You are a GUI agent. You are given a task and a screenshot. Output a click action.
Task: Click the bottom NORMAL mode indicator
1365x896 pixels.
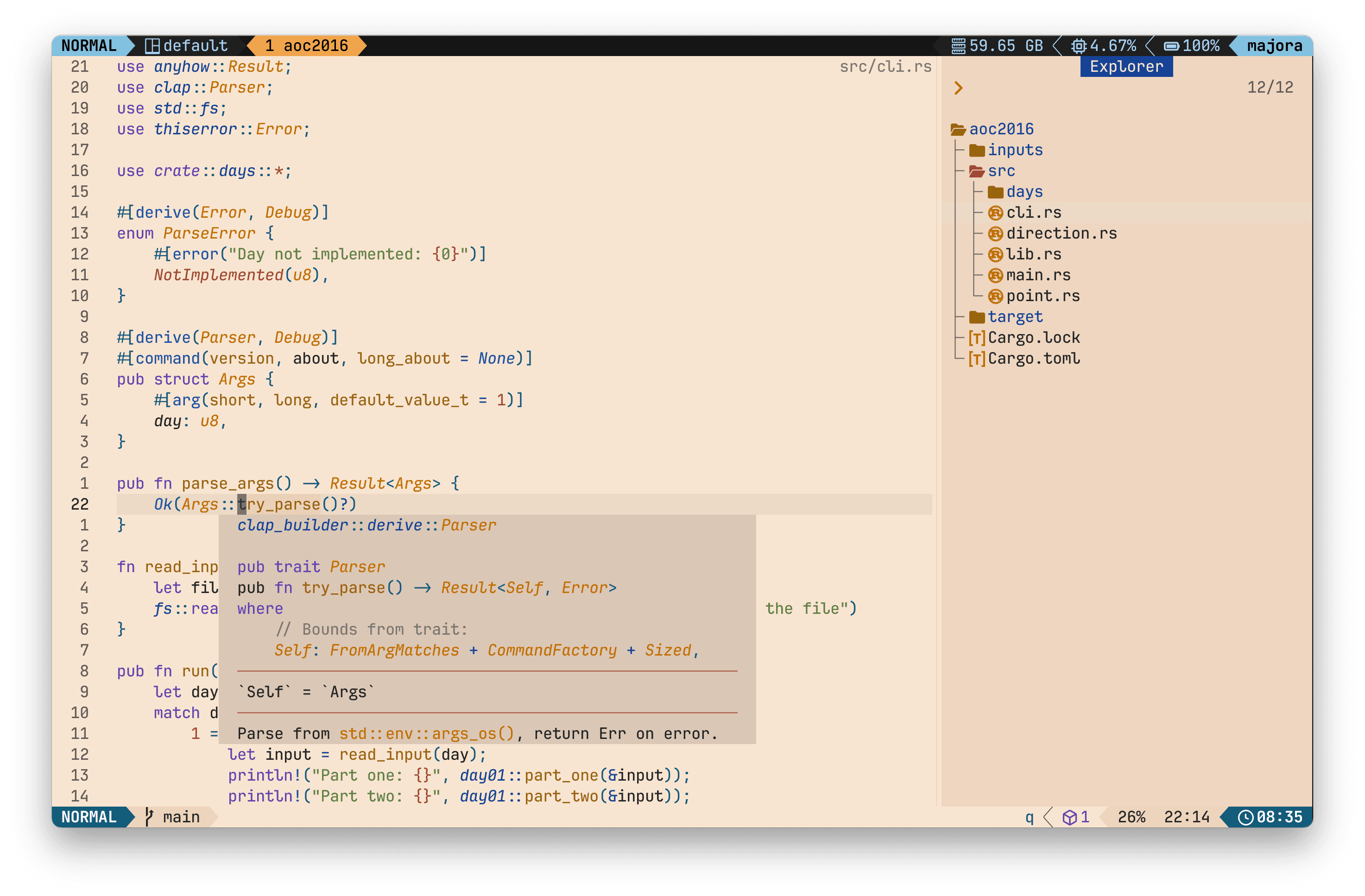(89, 817)
